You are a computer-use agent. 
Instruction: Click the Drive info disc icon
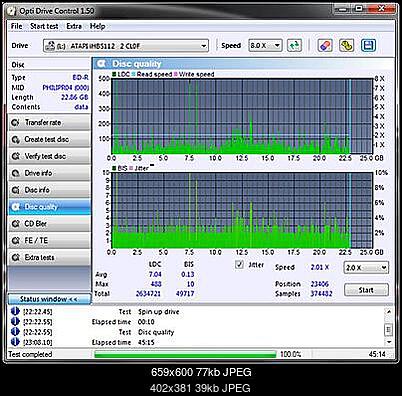click(x=15, y=173)
